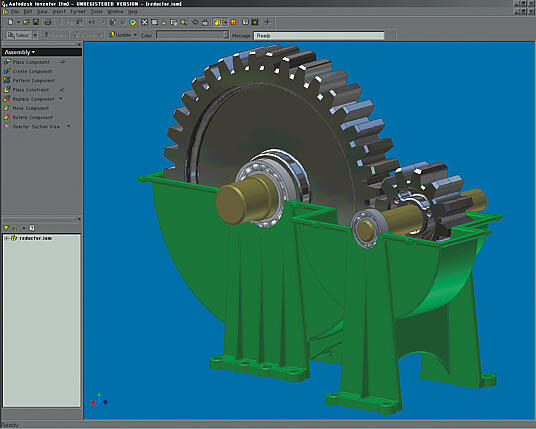Click the Help question-mark icon
This screenshot has width=536, height=429.
pyautogui.click(x=245, y=22)
